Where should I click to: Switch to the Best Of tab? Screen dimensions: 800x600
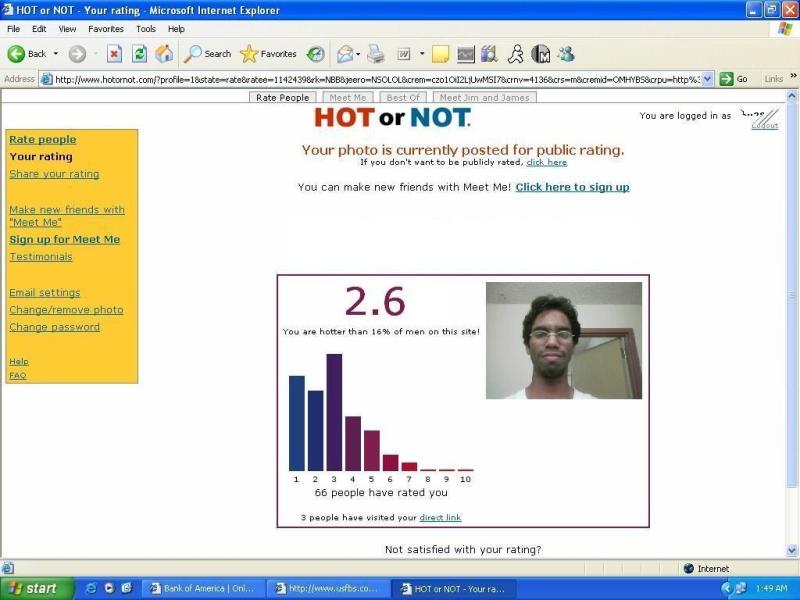[403, 97]
